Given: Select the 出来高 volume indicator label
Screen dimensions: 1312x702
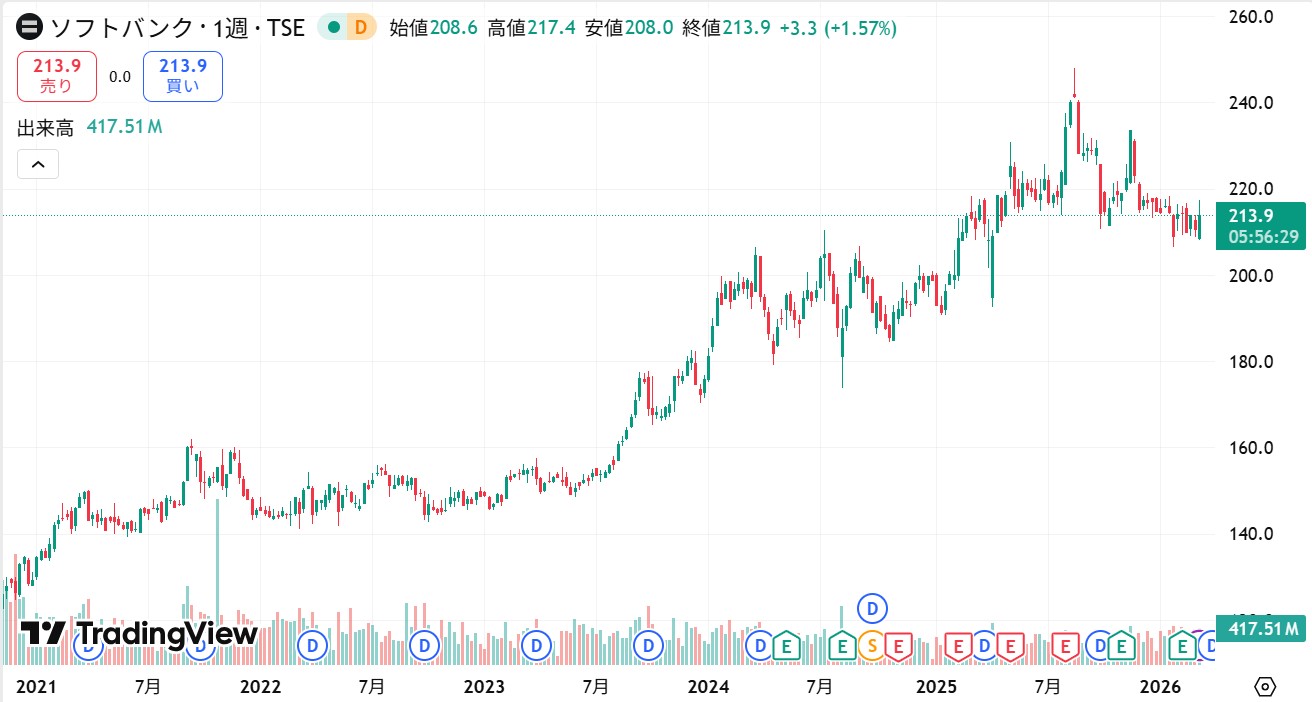Looking at the screenshot, I should point(45,127).
